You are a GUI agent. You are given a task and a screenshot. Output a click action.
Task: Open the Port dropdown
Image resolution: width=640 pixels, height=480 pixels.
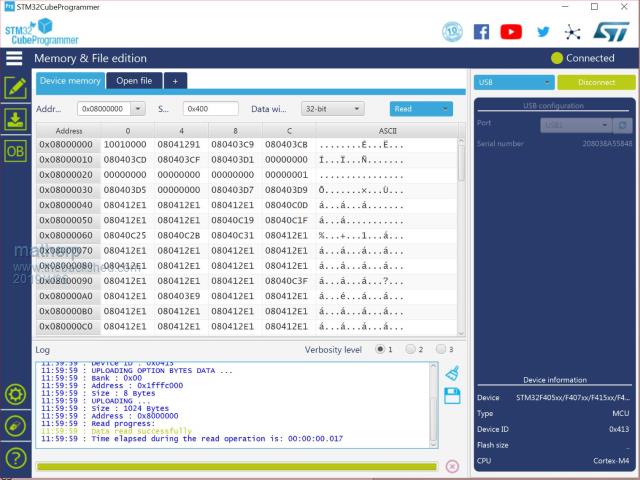576,125
